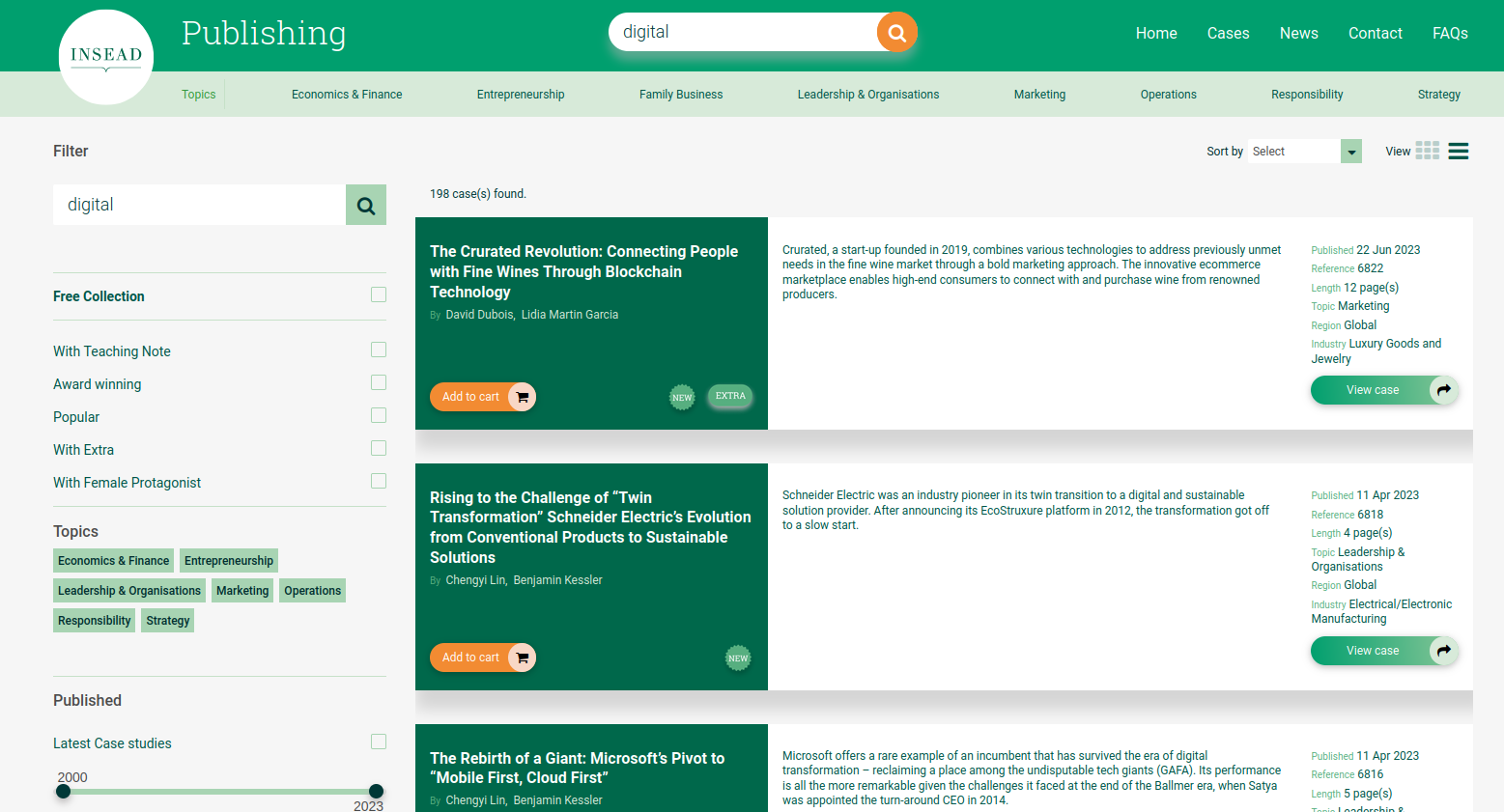Click the orange search icon in header

[896, 33]
